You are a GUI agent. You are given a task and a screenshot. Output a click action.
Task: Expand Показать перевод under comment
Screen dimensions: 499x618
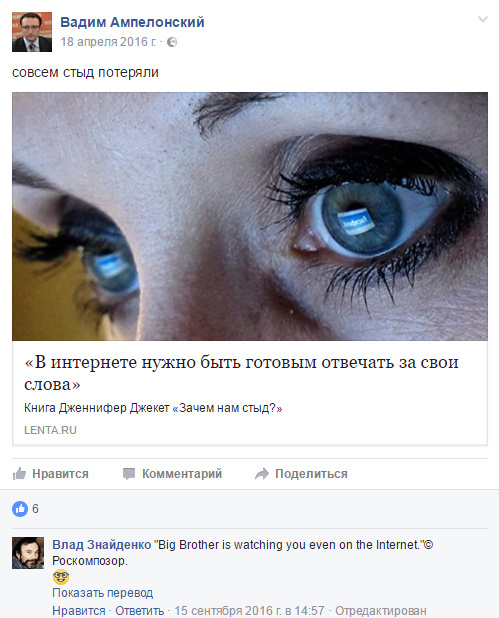102,593
